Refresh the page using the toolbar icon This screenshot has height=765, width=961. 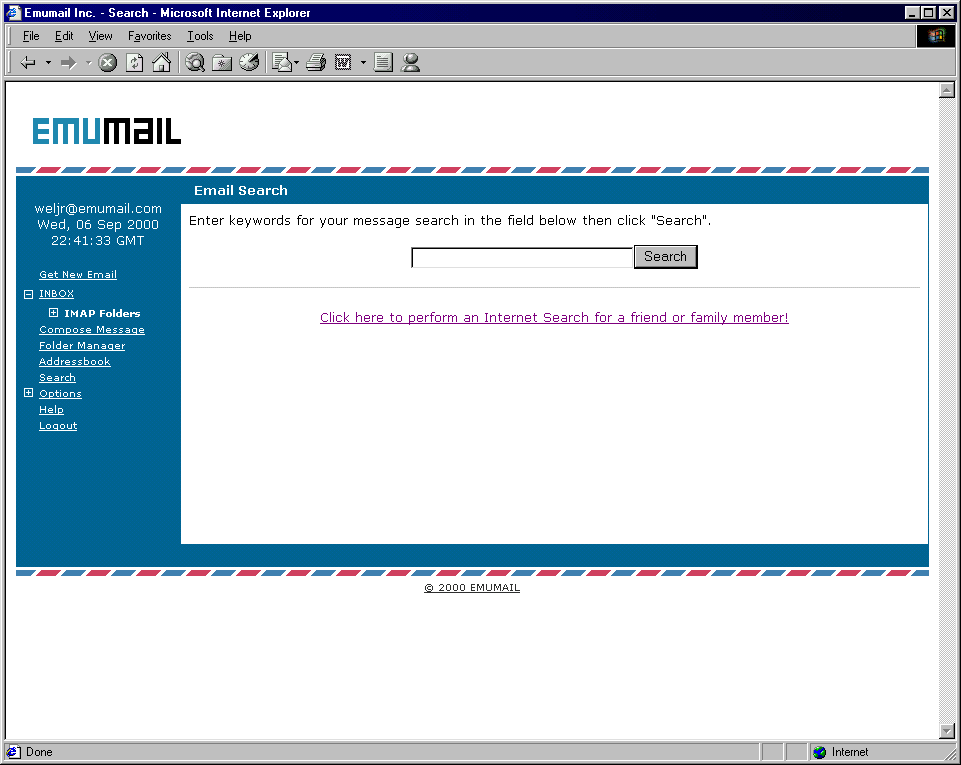[134, 63]
